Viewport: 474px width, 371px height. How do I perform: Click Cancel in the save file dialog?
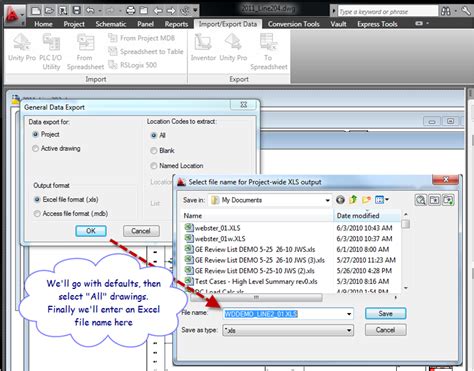[385, 330]
